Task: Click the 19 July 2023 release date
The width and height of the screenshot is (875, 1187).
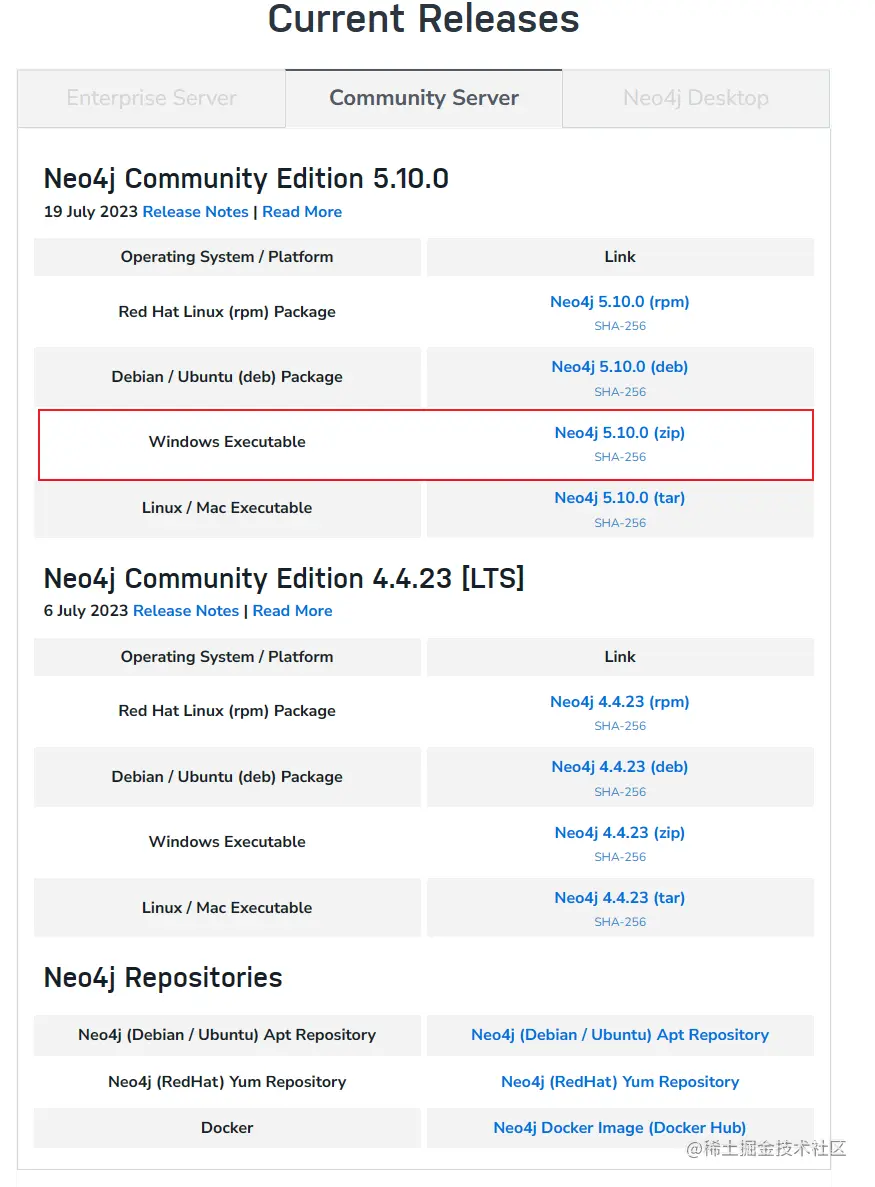Action: point(91,212)
